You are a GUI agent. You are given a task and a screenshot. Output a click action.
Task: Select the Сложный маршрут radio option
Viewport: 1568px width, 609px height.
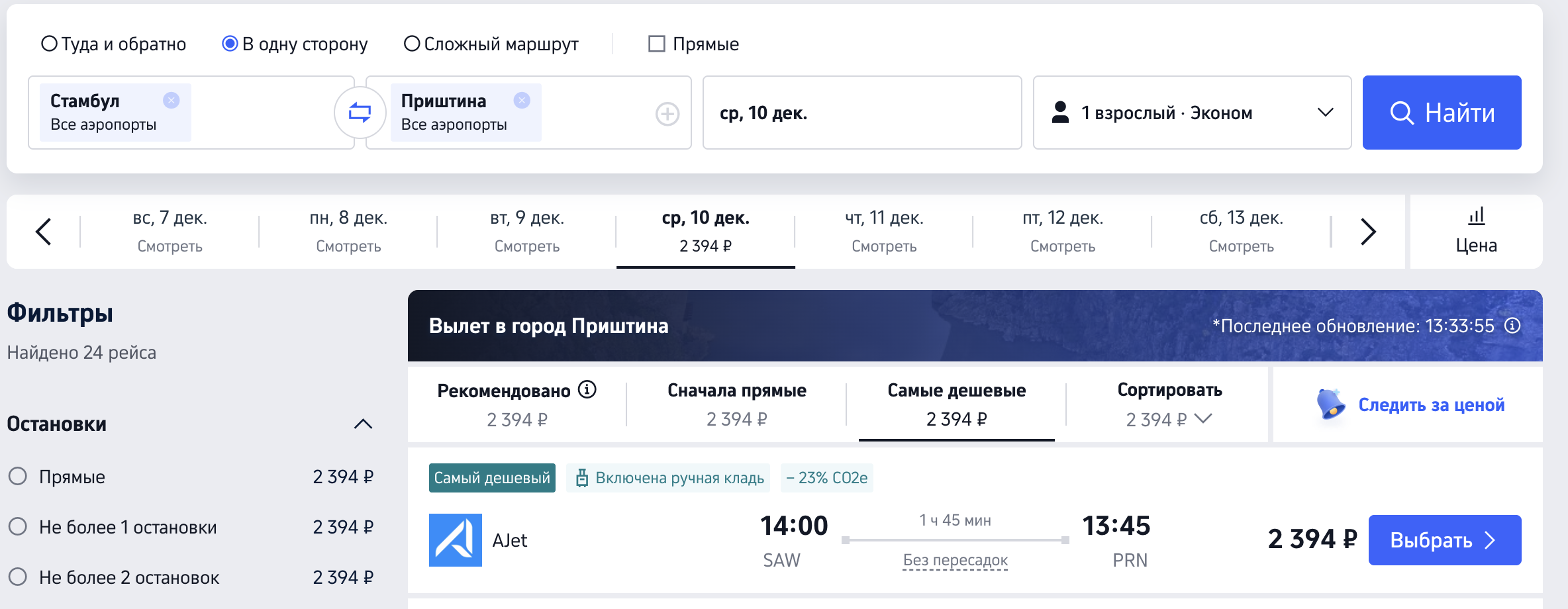point(412,44)
